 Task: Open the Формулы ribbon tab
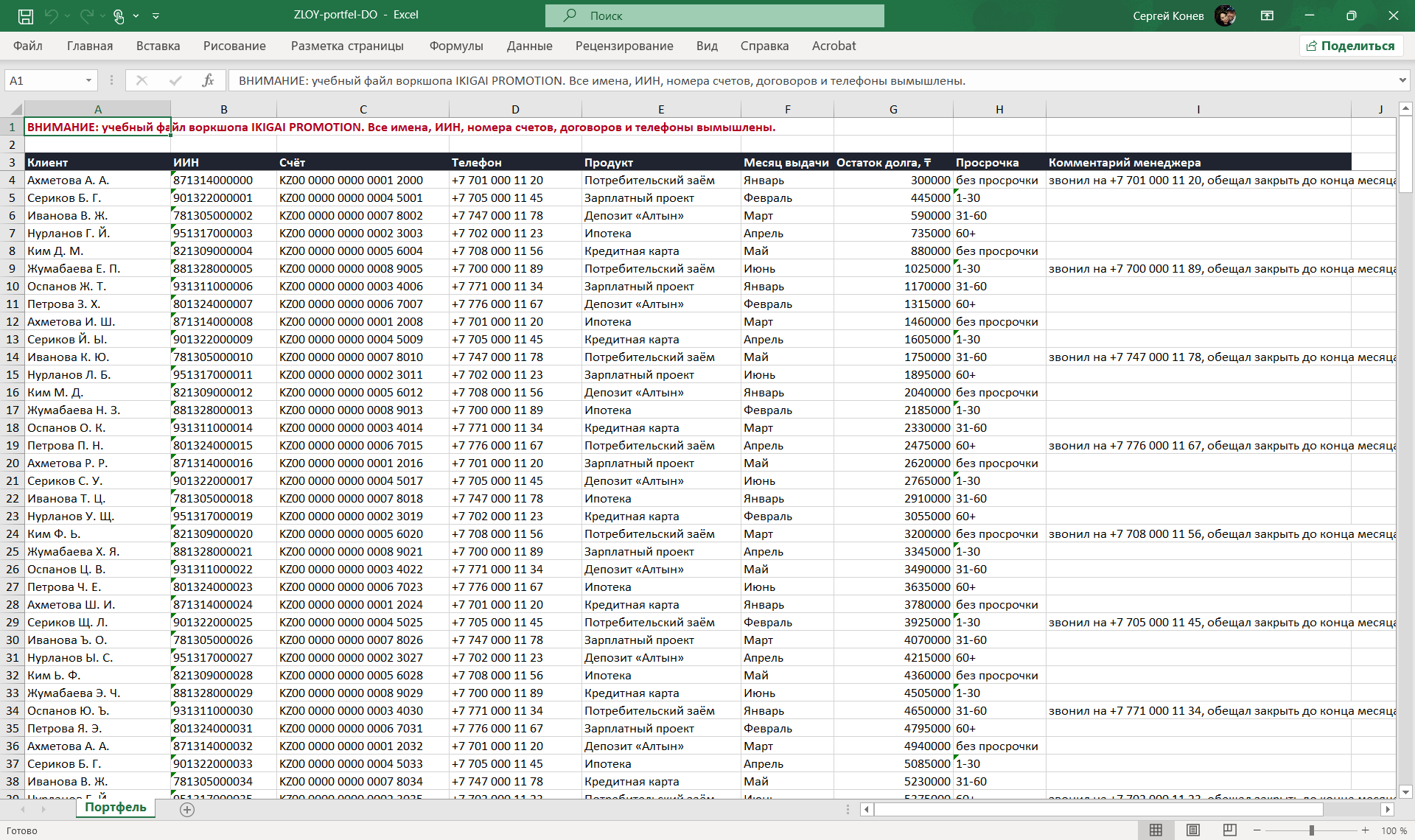click(456, 46)
